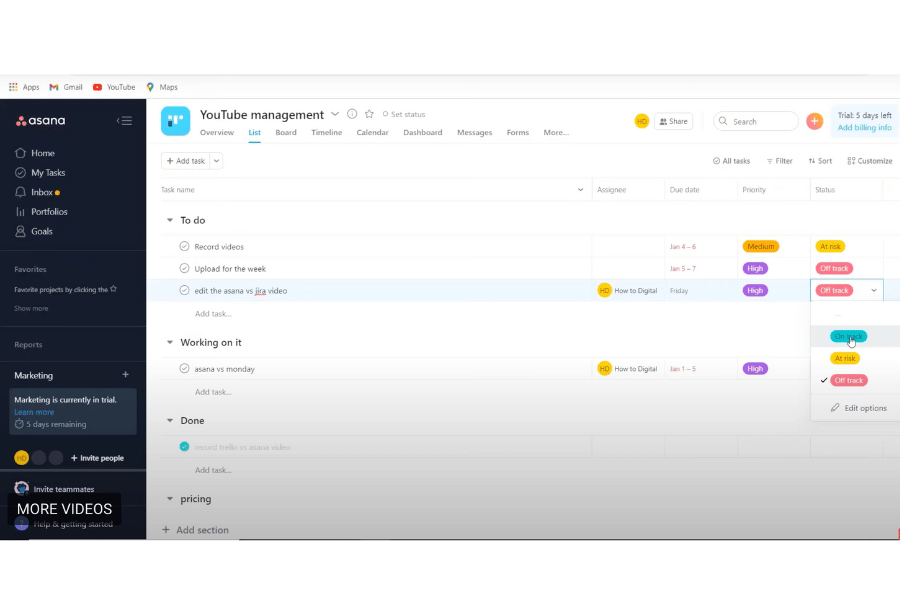Mark the Record videos task complete
The height and width of the screenshot is (600, 900).
[183, 246]
